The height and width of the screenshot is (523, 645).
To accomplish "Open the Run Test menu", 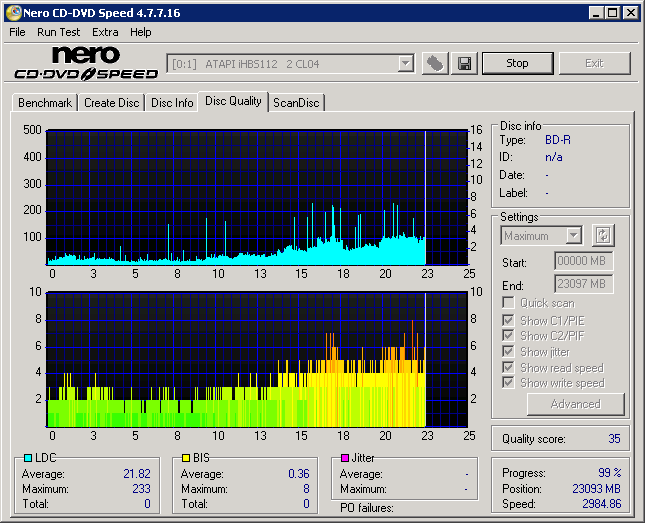I will (58, 32).
